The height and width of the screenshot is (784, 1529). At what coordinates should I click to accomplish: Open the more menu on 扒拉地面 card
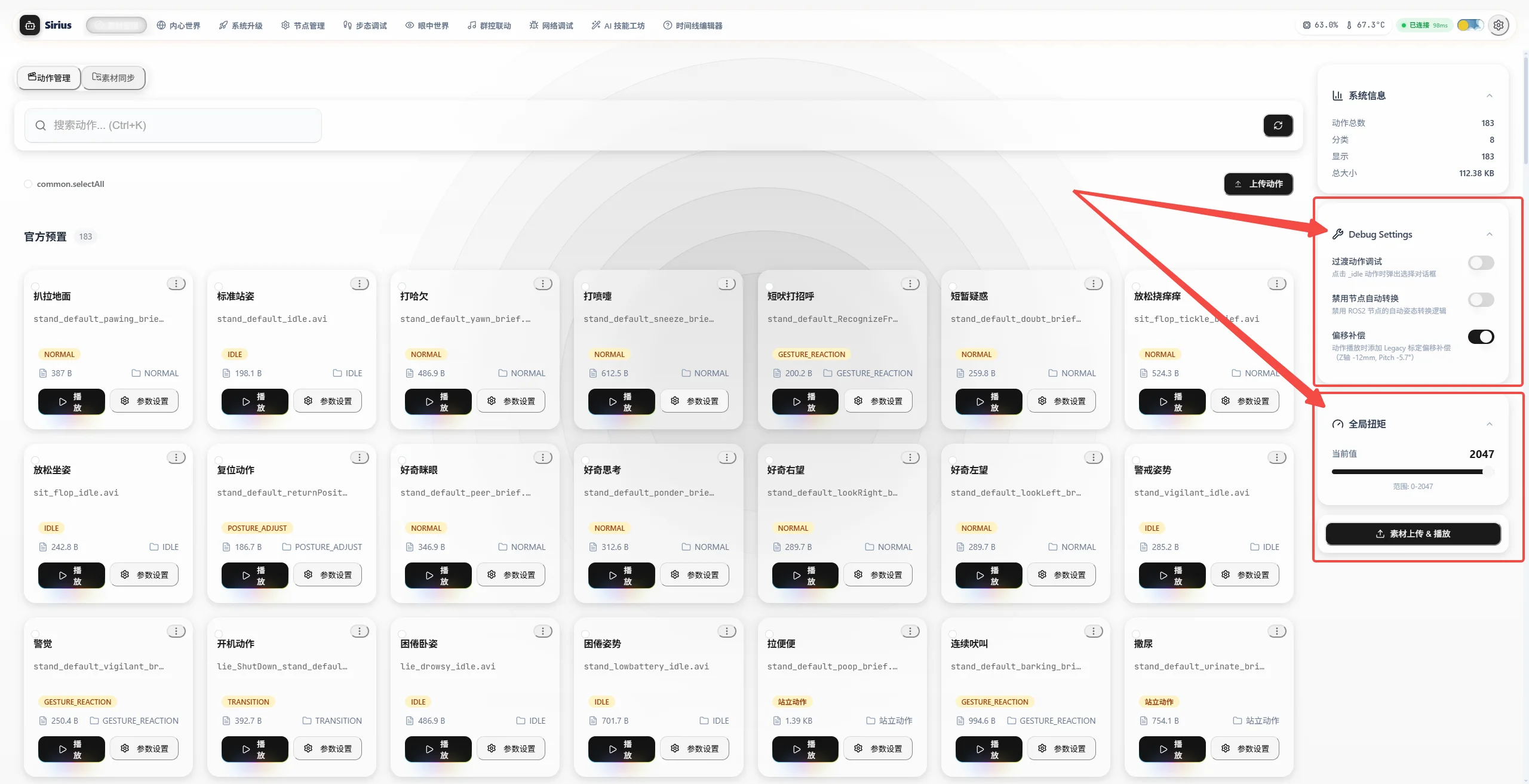pyautogui.click(x=176, y=284)
